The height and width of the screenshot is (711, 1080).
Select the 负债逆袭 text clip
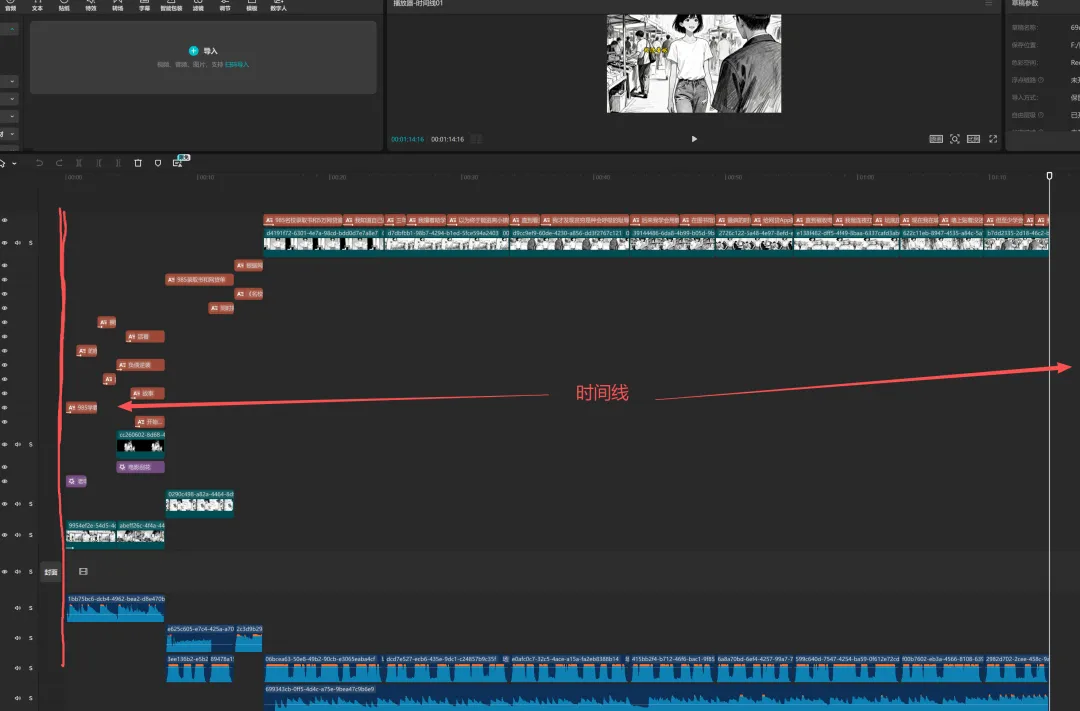141,365
